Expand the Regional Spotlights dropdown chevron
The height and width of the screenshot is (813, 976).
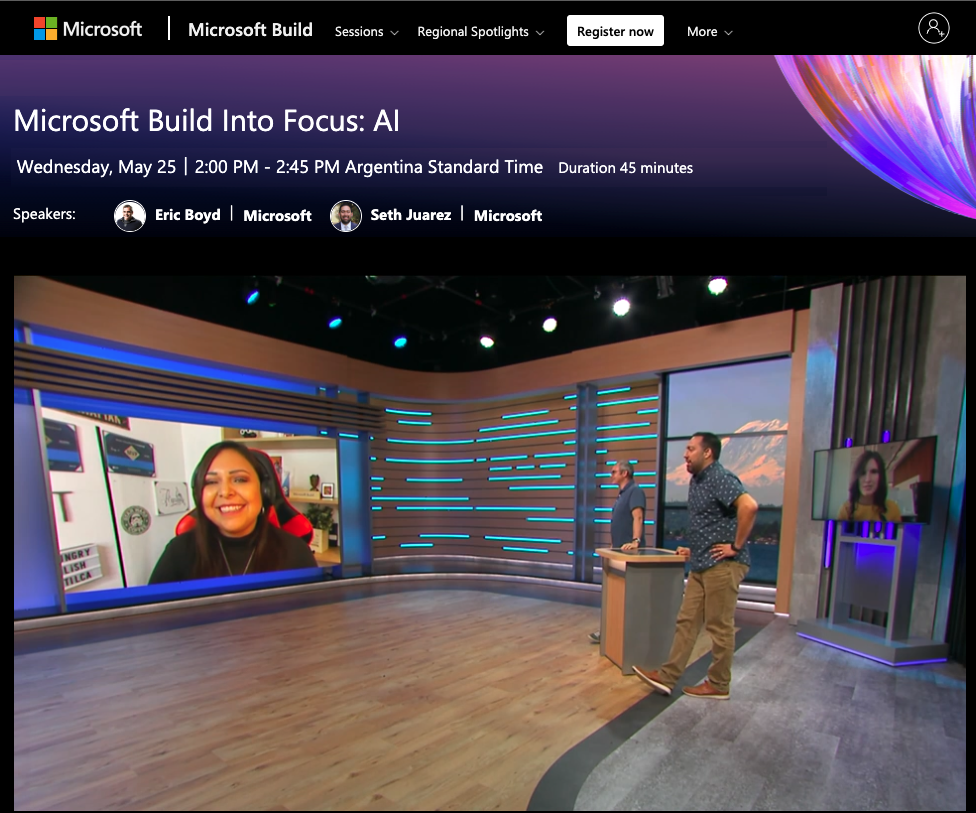tap(540, 33)
